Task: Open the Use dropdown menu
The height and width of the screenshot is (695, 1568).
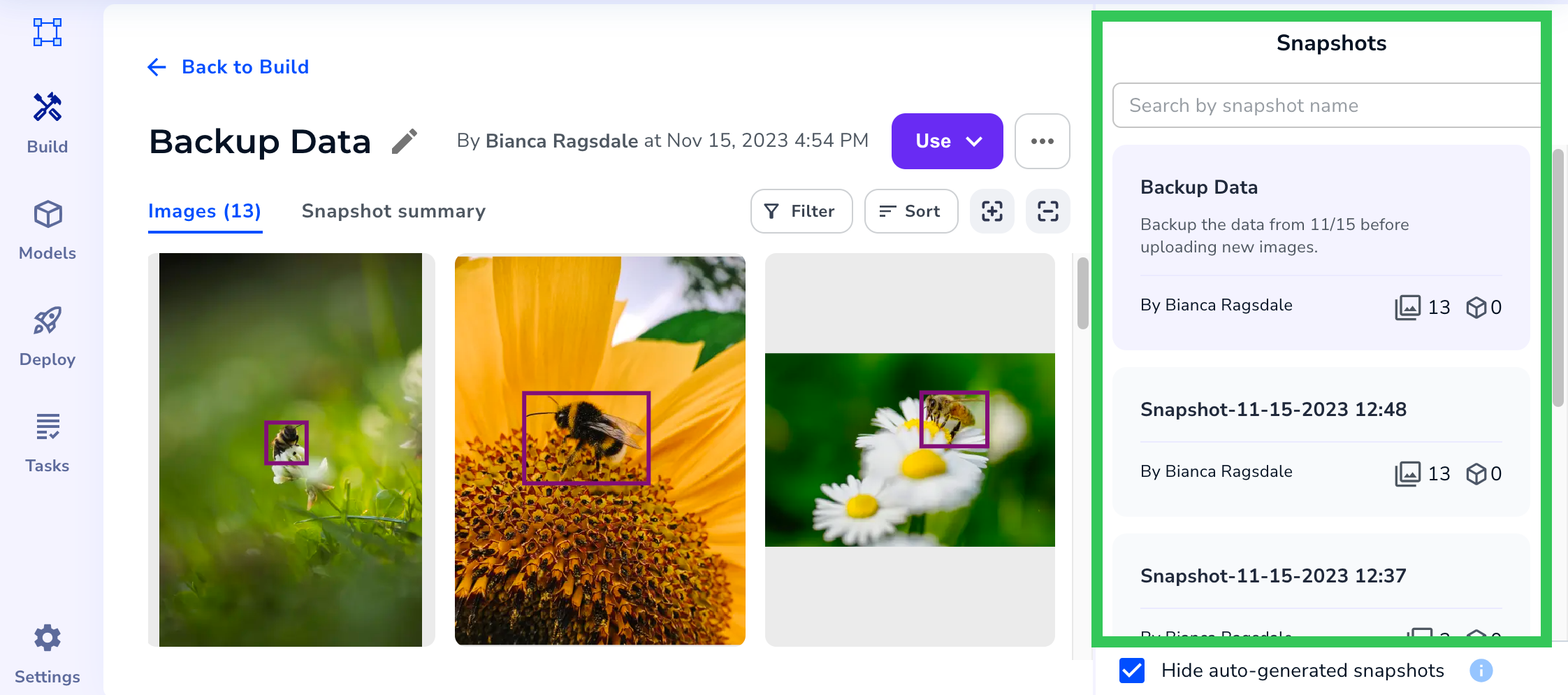Action: [947, 141]
